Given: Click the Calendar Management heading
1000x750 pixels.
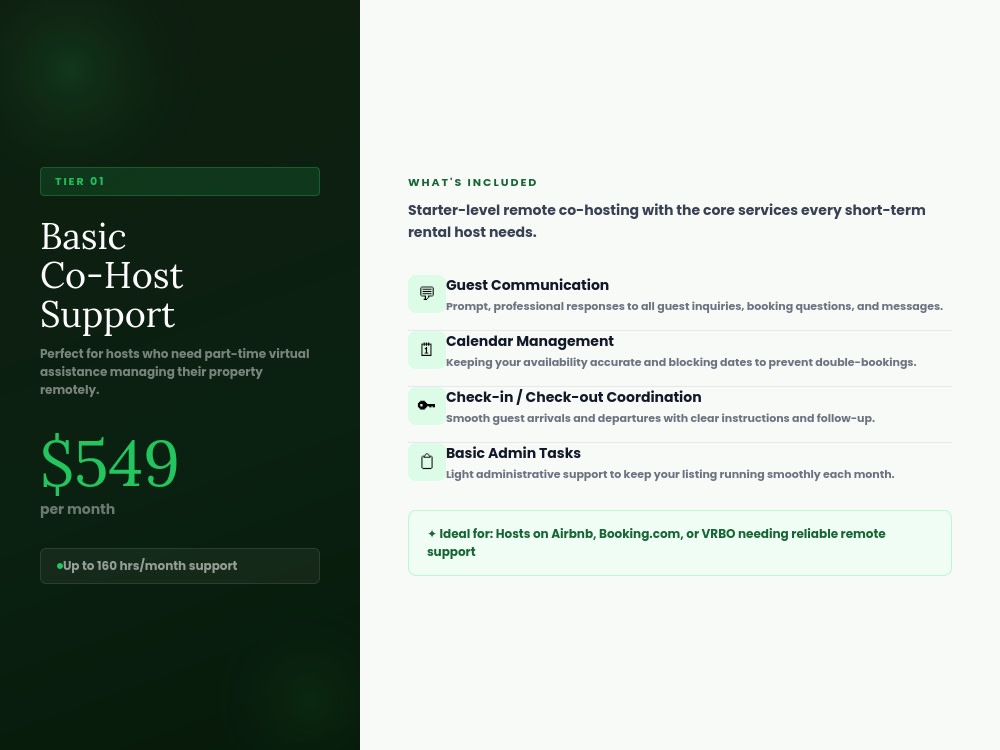Looking at the screenshot, I should click(530, 341).
